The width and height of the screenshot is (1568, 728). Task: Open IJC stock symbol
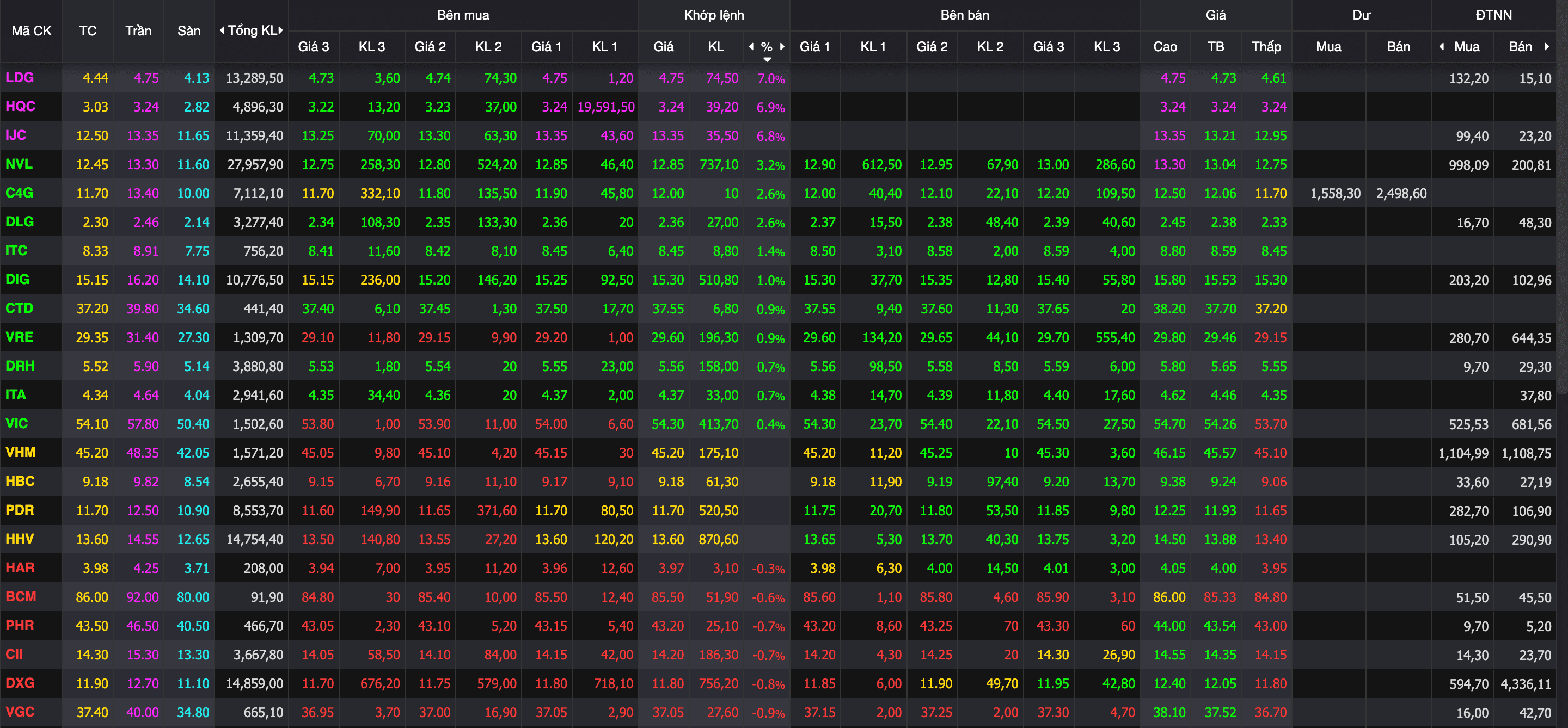[x=16, y=135]
